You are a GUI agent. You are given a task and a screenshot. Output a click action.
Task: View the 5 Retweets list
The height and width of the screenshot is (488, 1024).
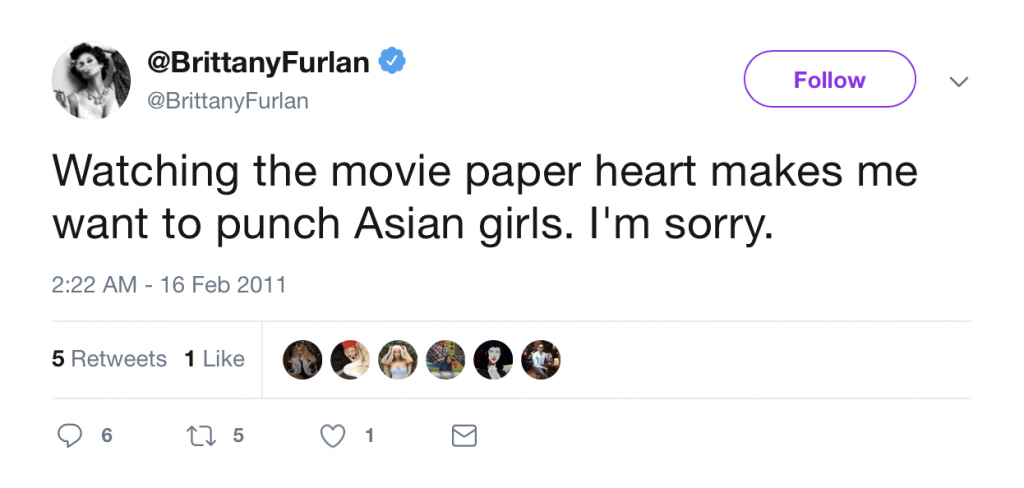click(109, 359)
